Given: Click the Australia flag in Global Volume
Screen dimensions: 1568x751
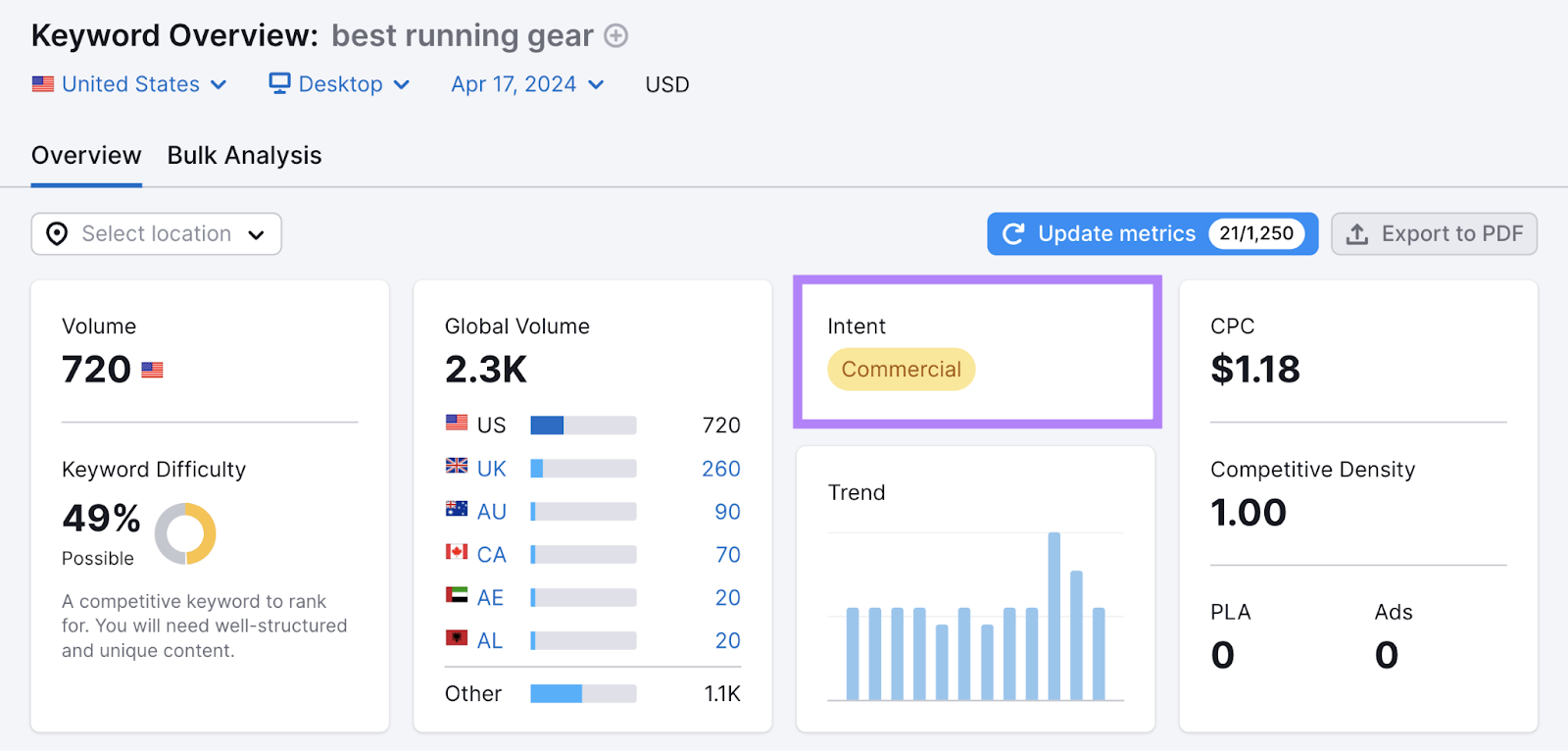Looking at the screenshot, I should pos(457,509).
